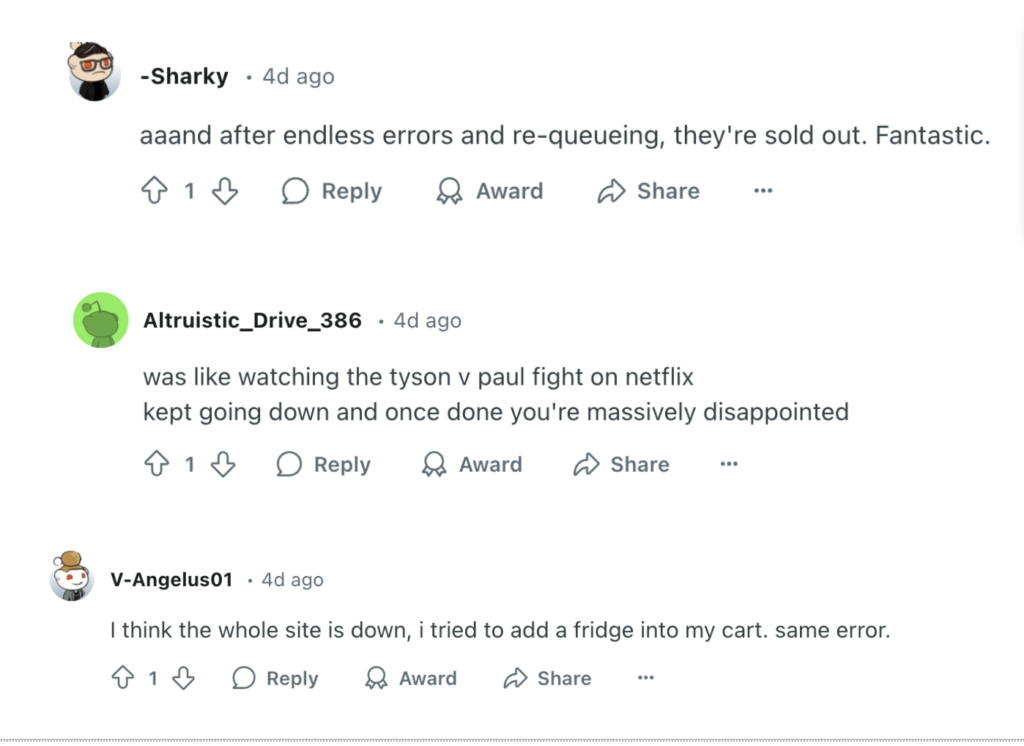
Task: Upvote -Sharky's sold out comment
Action: point(154,191)
